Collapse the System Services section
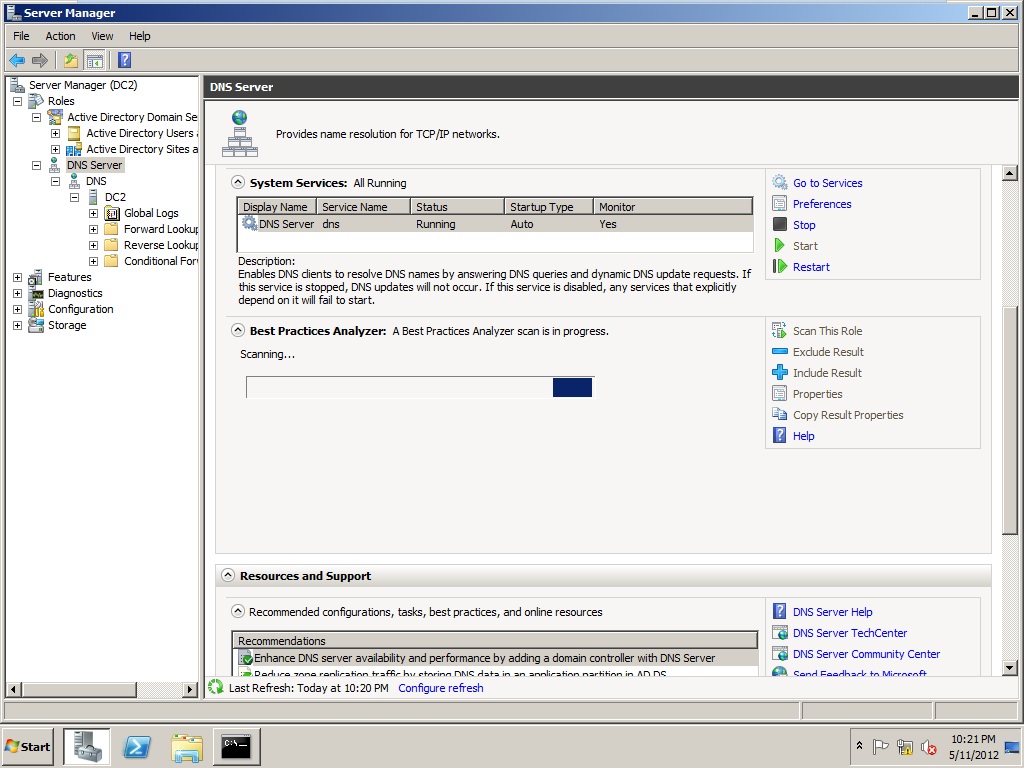Viewport: 1024px width, 768px height. (x=238, y=182)
